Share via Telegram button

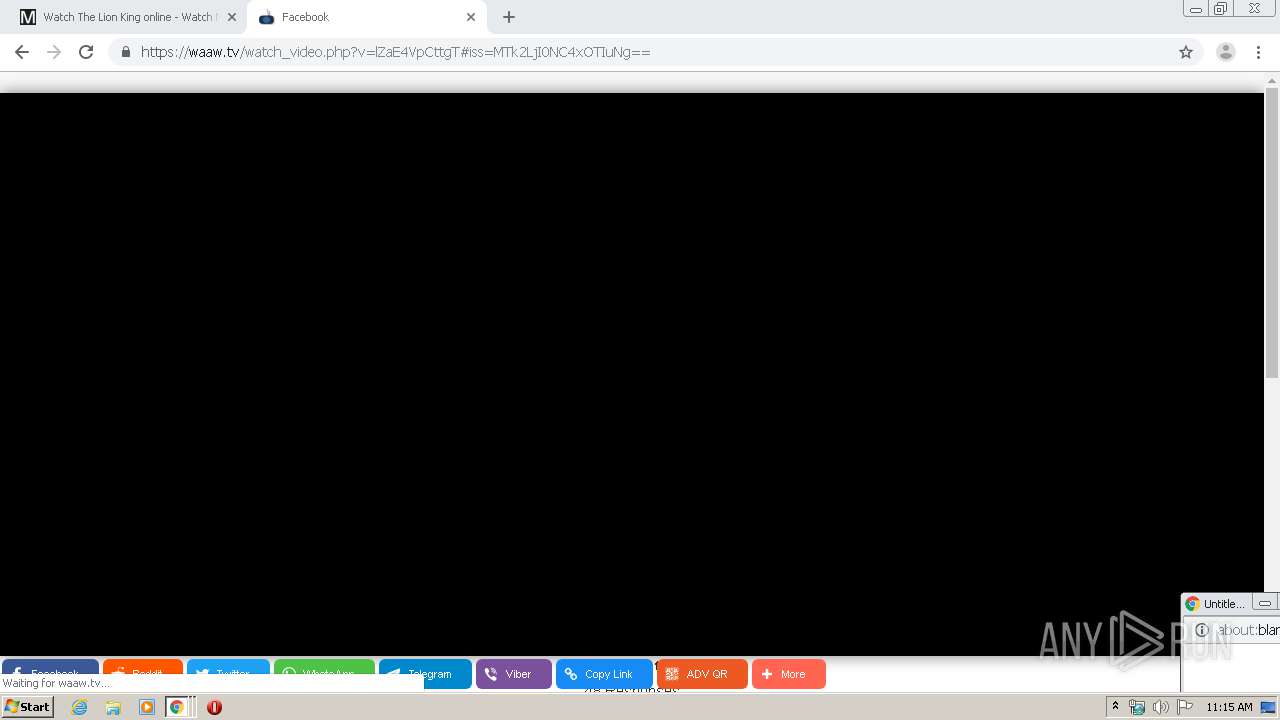425,674
